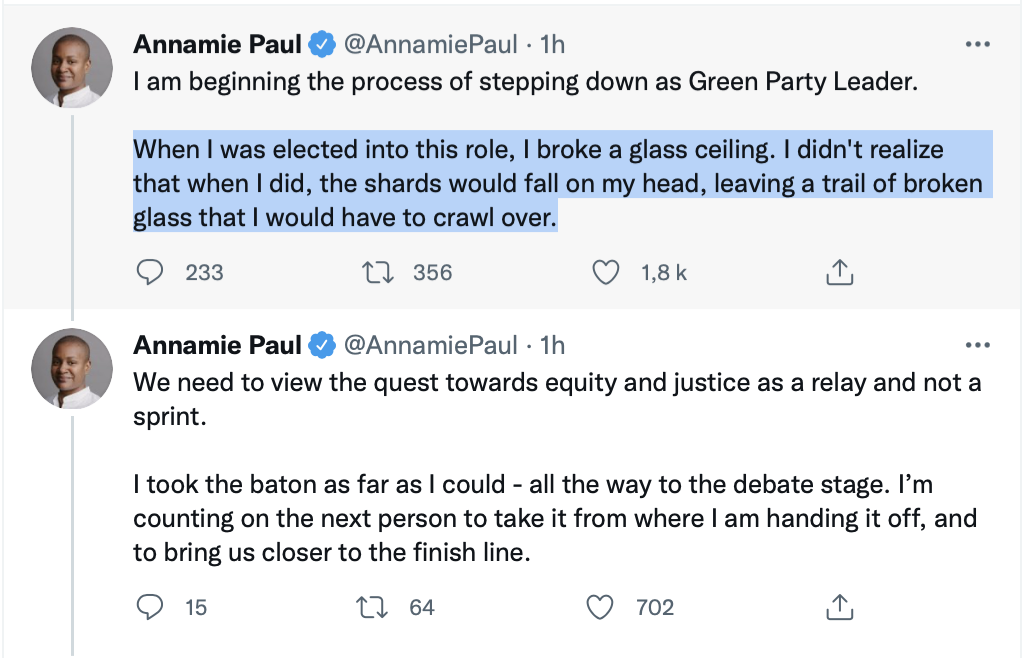This screenshot has height=658, width=1028.
Task: Open the 1h timestamp of second tweet
Action: point(552,345)
